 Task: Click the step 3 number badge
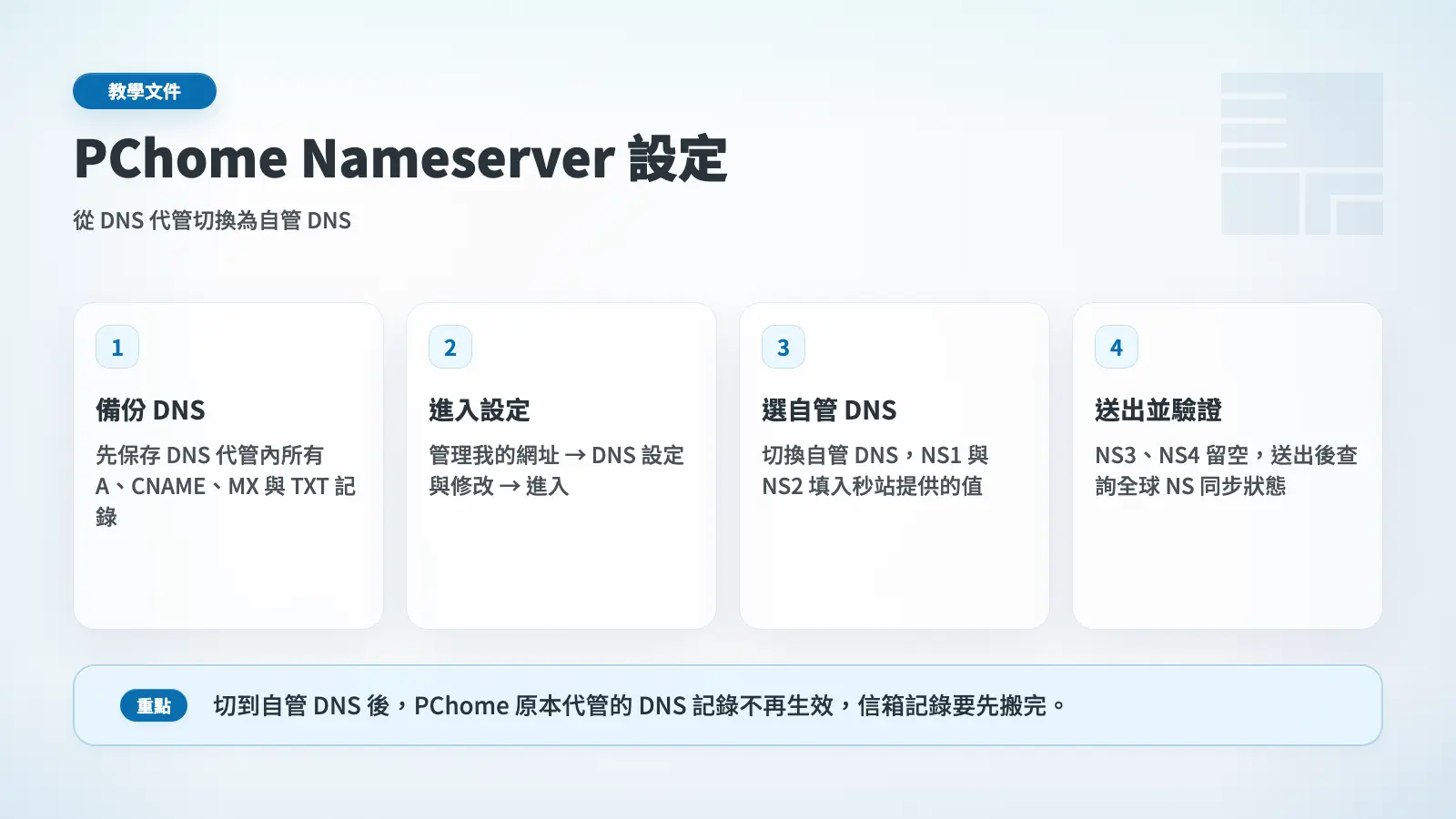click(x=784, y=347)
